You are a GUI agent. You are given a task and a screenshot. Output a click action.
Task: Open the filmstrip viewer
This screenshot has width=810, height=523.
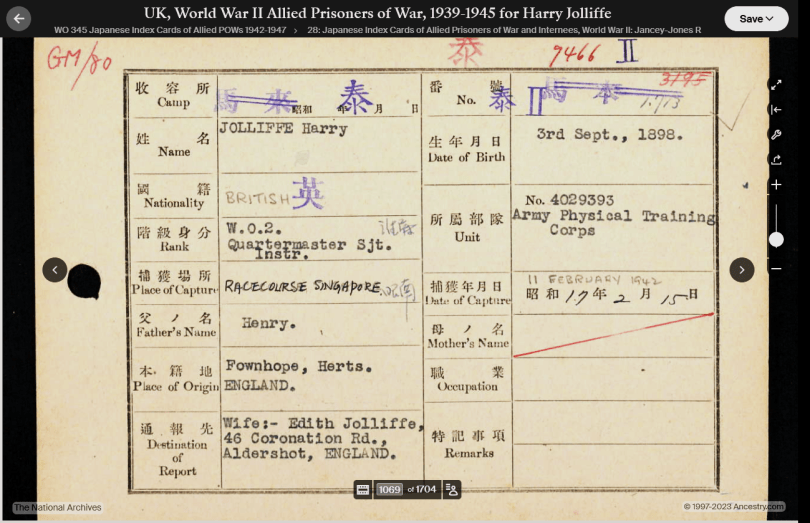pos(363,489)
